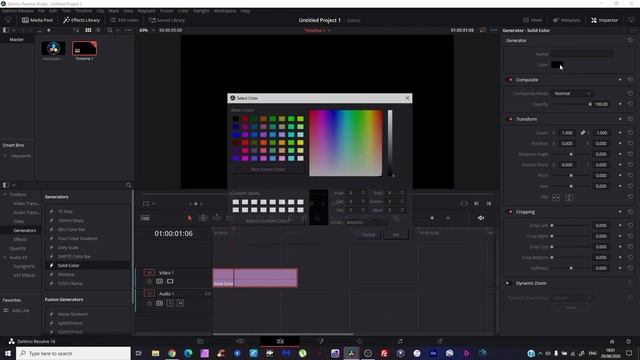Click Add to Custom Colors button
This screenshot has width=640, height=360.
268,221
